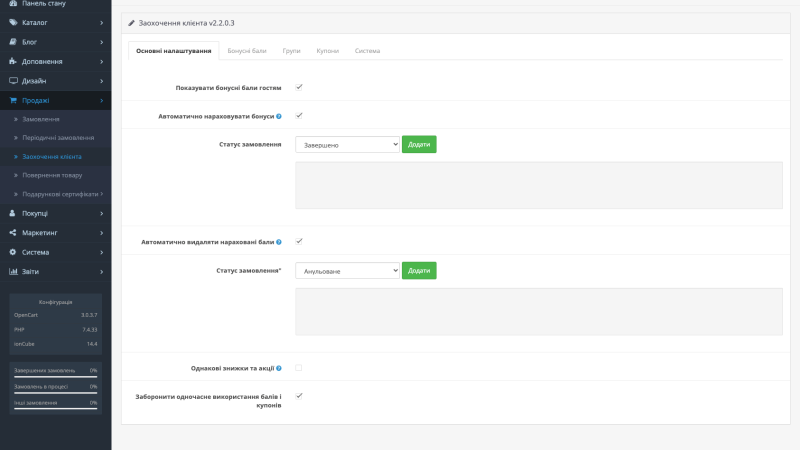Toggle Автоматично видаляти нараховані бали checkbox

[299, 241]
